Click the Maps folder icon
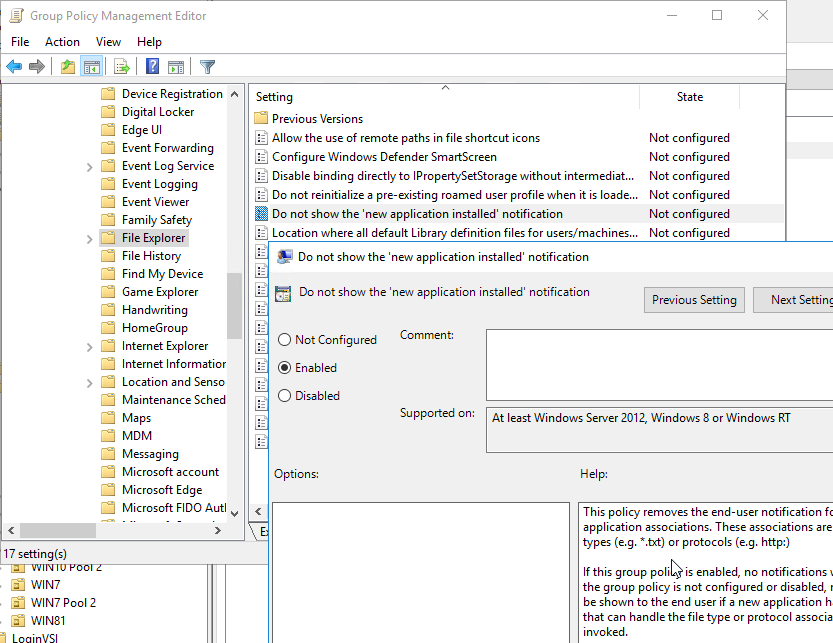Image resolution: width=833 pixels, height=643 pixels. click(x=108, y=418)
